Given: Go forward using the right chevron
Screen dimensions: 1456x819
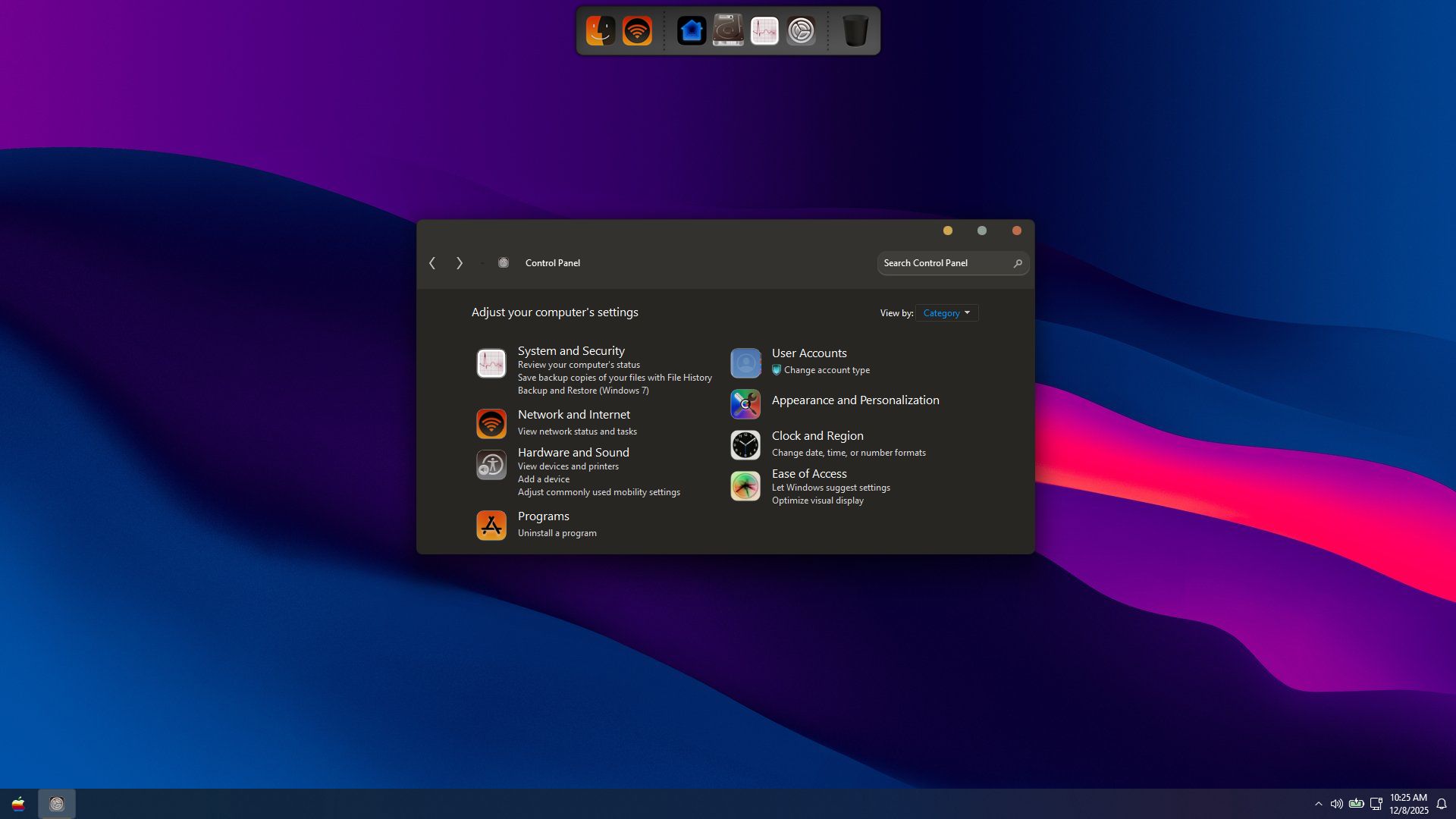Looking at the screenshot, I should (459, 263).
